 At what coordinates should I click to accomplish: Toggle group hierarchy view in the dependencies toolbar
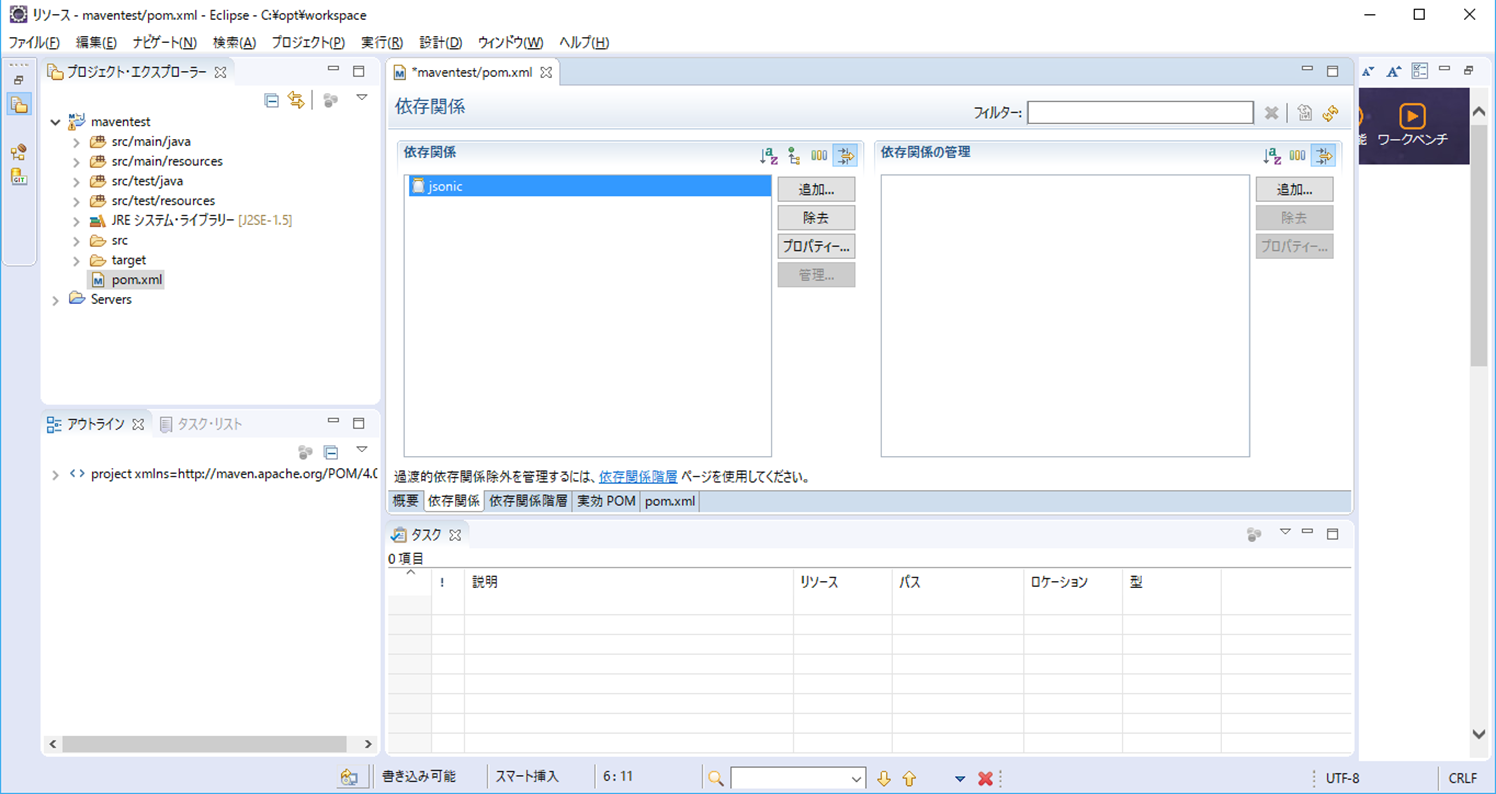791,155
